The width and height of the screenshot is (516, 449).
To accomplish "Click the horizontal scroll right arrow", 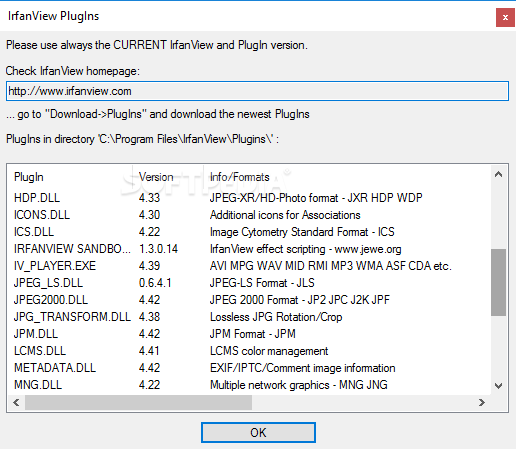I will [481, 402].
